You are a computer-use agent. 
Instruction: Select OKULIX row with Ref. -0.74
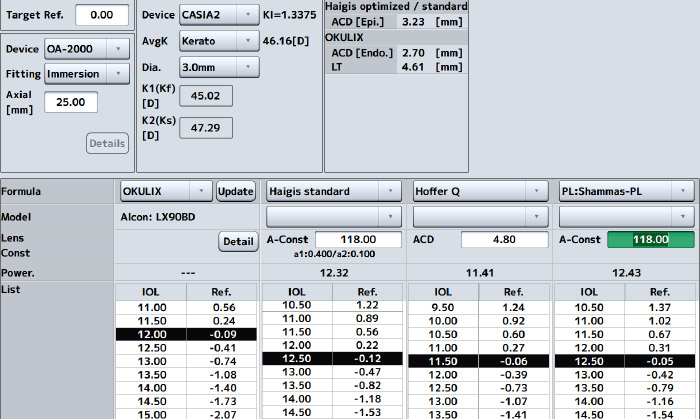click(x=186, y=361)
